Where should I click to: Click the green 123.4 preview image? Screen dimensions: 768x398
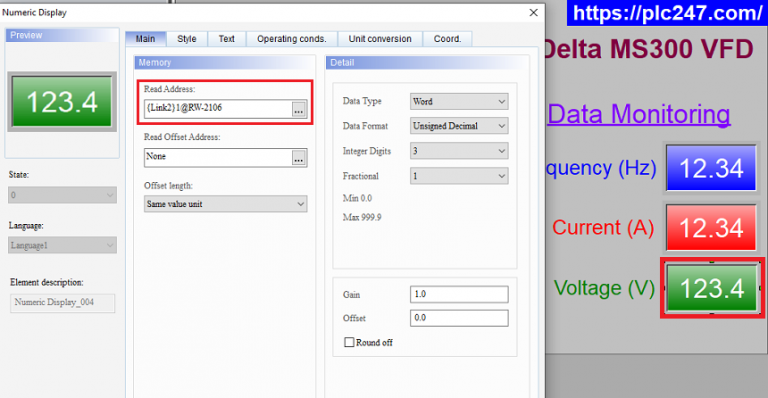62,102
